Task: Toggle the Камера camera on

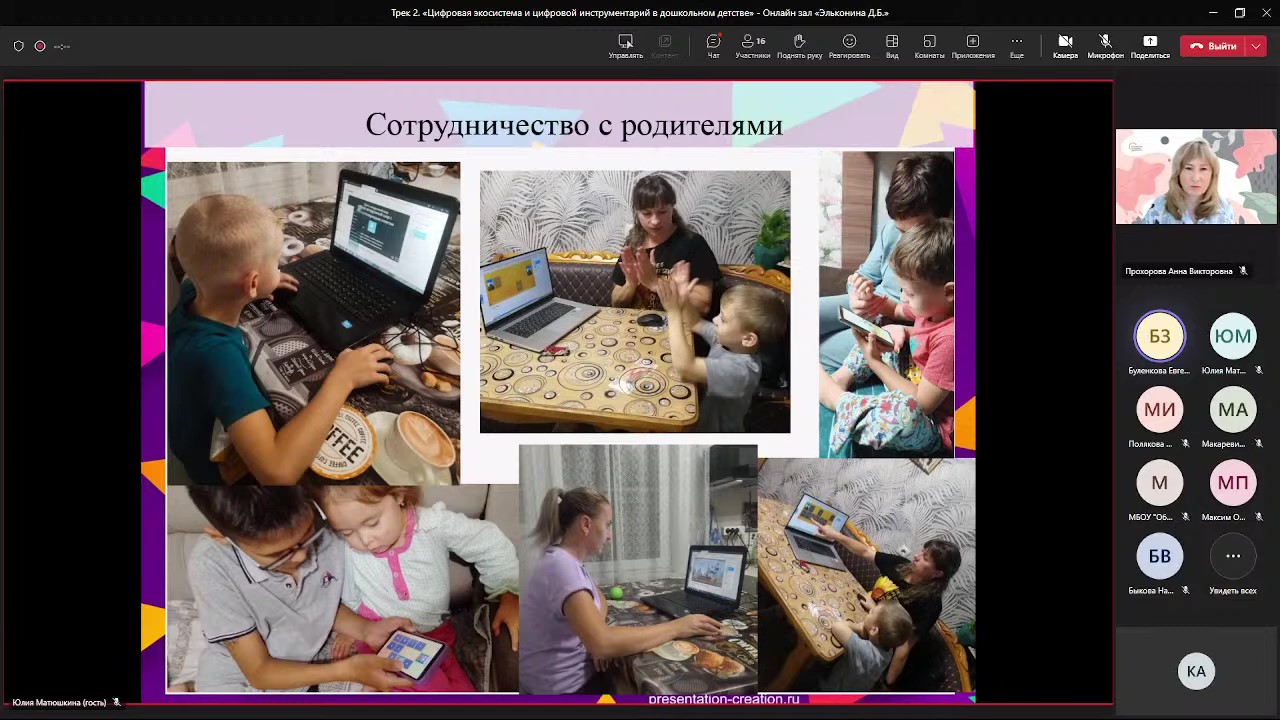Action: 1065,45
